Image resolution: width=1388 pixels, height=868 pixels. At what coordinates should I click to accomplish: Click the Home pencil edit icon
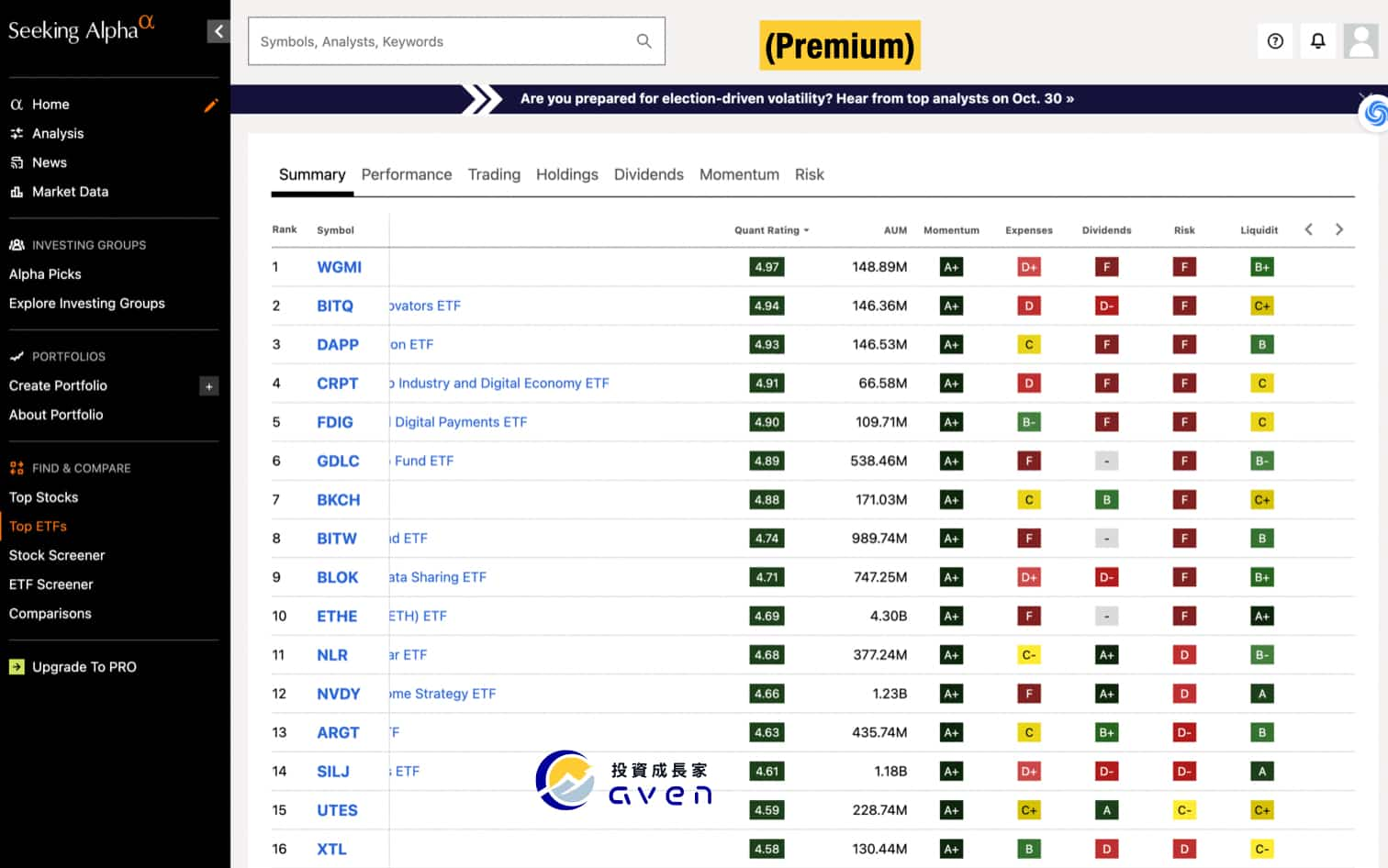210,106
